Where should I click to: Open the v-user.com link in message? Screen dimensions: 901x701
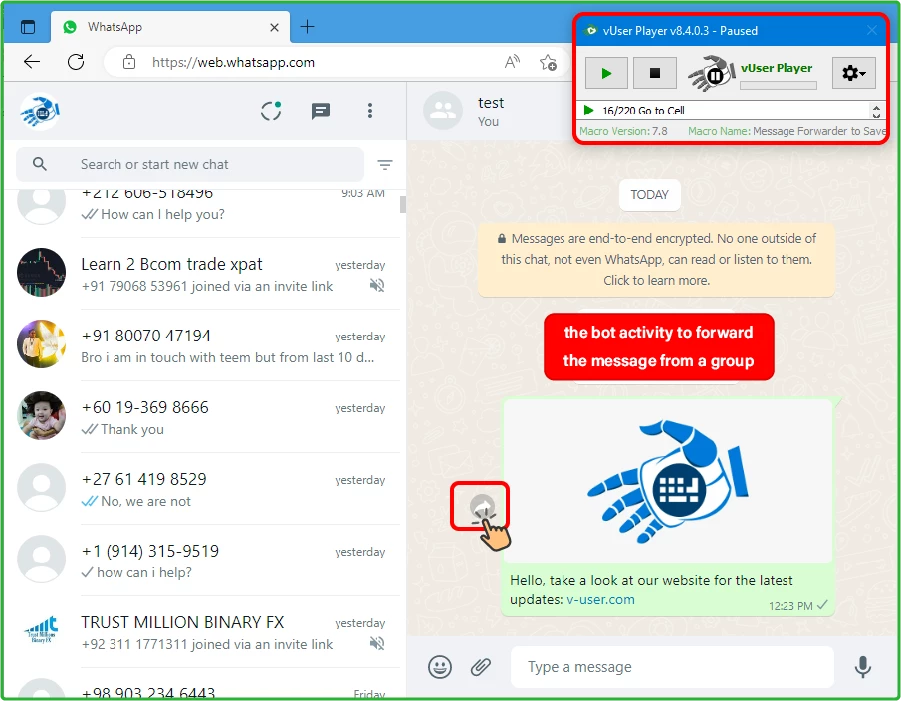click(600, 599)
